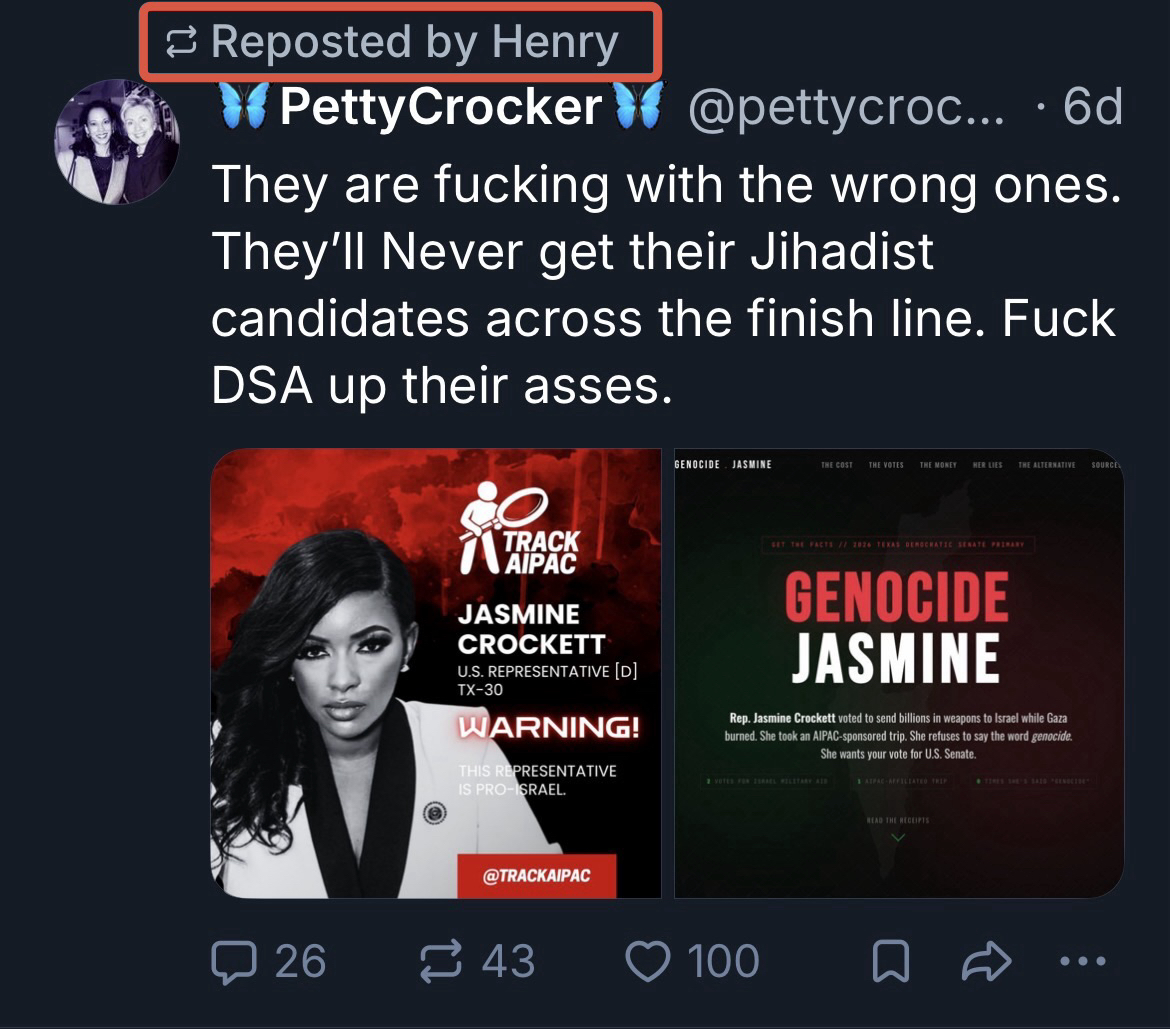Click the reply count 26
Image resolution: width=1170 pixels, height=1029 pixels.
[300, 962]
